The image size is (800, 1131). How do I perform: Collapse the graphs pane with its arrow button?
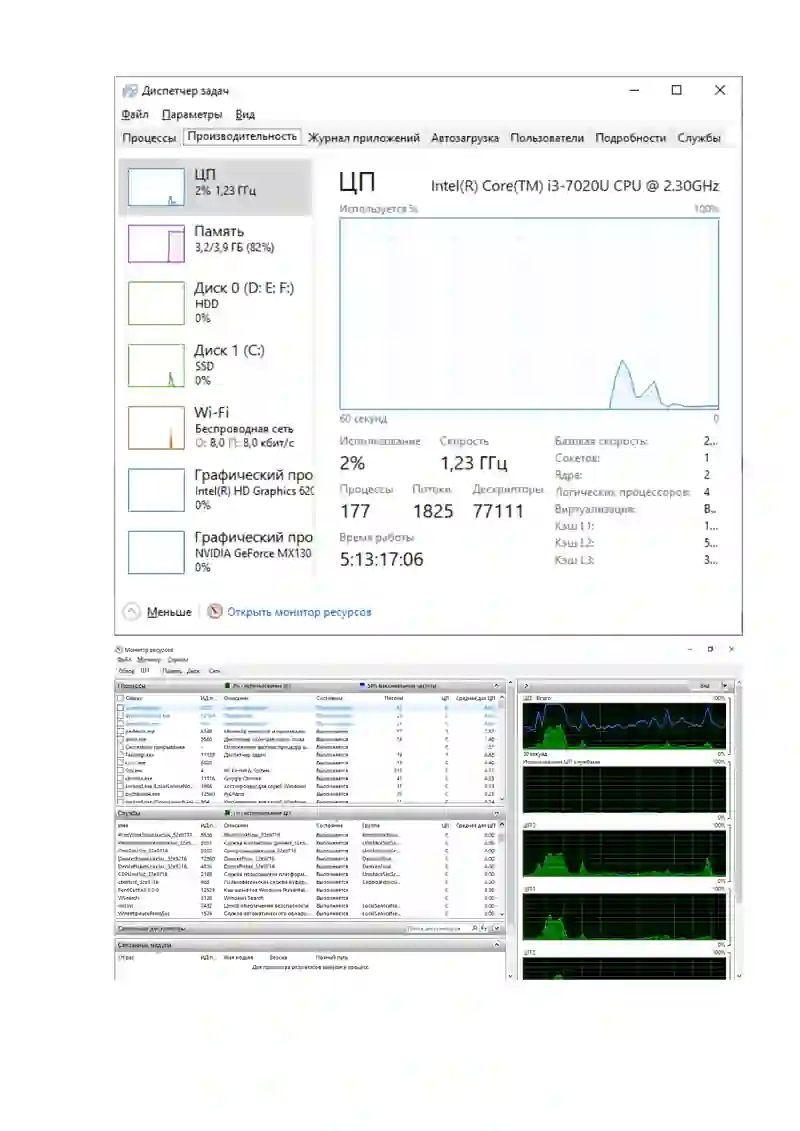tap(526, 685)
